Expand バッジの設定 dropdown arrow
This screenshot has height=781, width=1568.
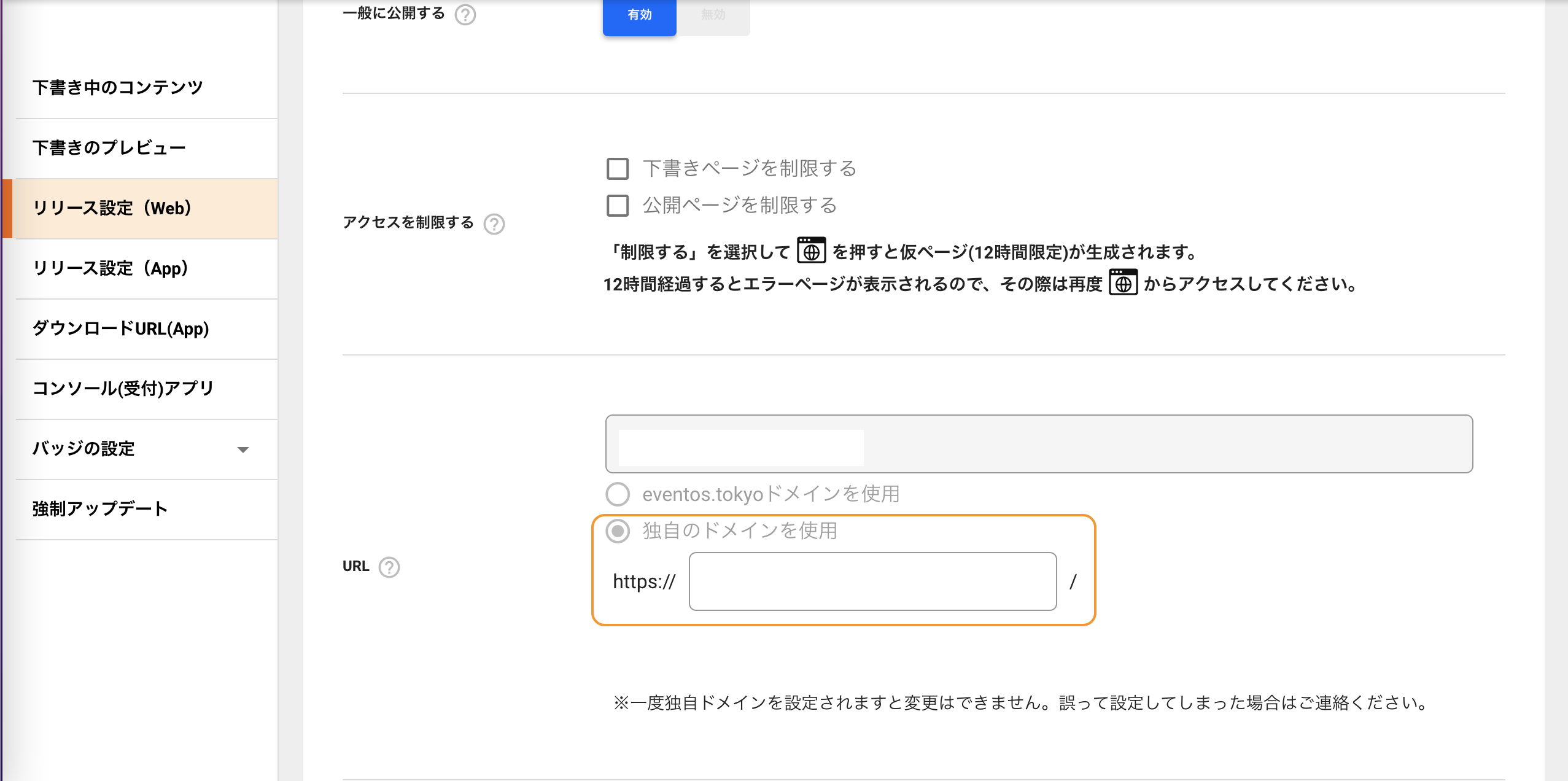[x=243, y=449]
